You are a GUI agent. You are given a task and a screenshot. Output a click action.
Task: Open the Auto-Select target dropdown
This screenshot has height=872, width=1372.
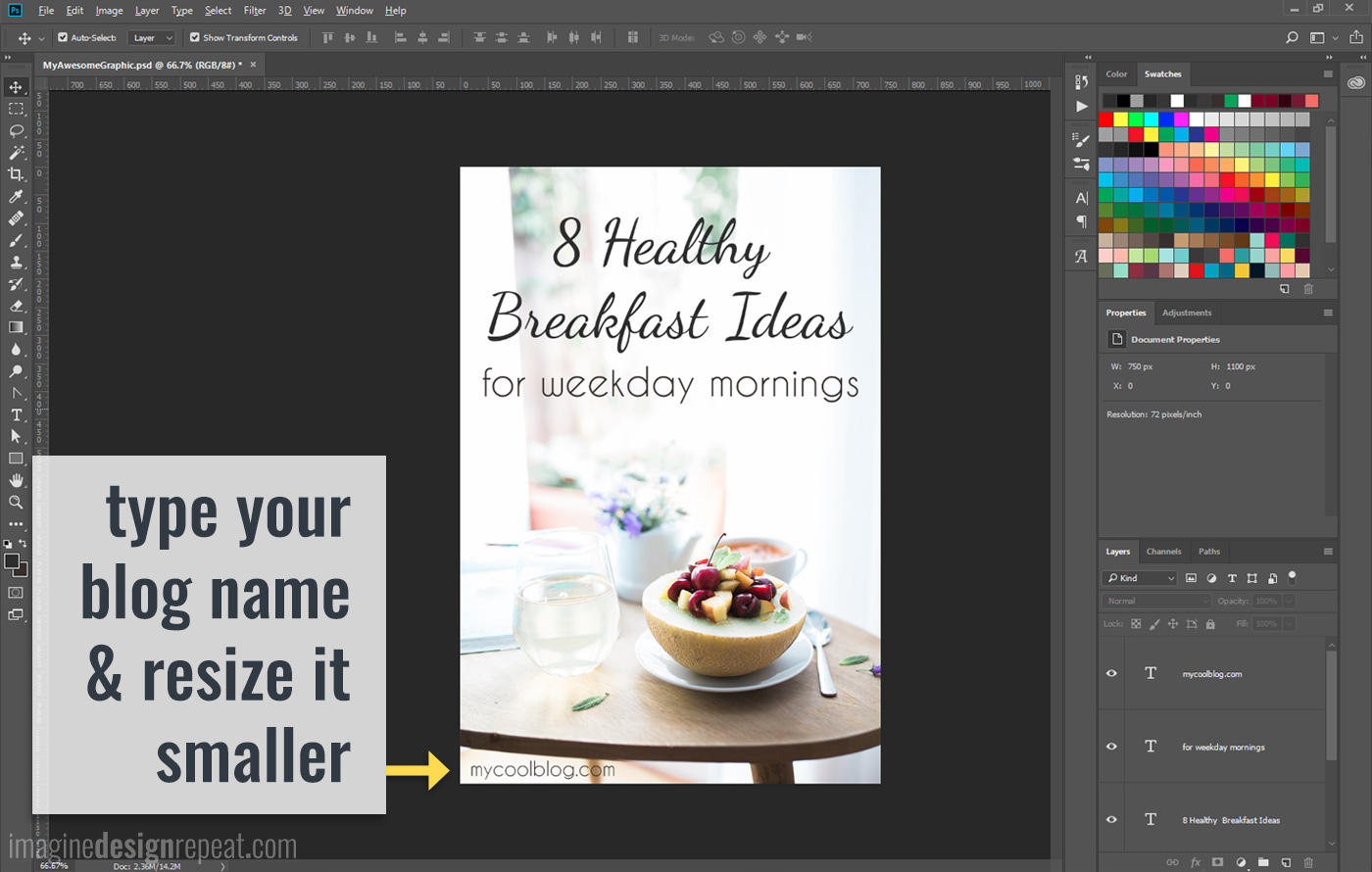[x=152, y=37]
